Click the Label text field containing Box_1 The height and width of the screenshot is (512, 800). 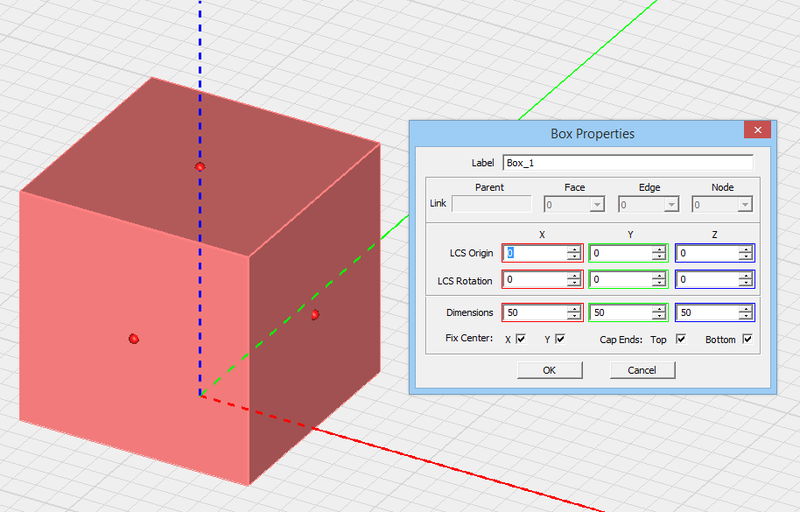(x=628, y=163)
